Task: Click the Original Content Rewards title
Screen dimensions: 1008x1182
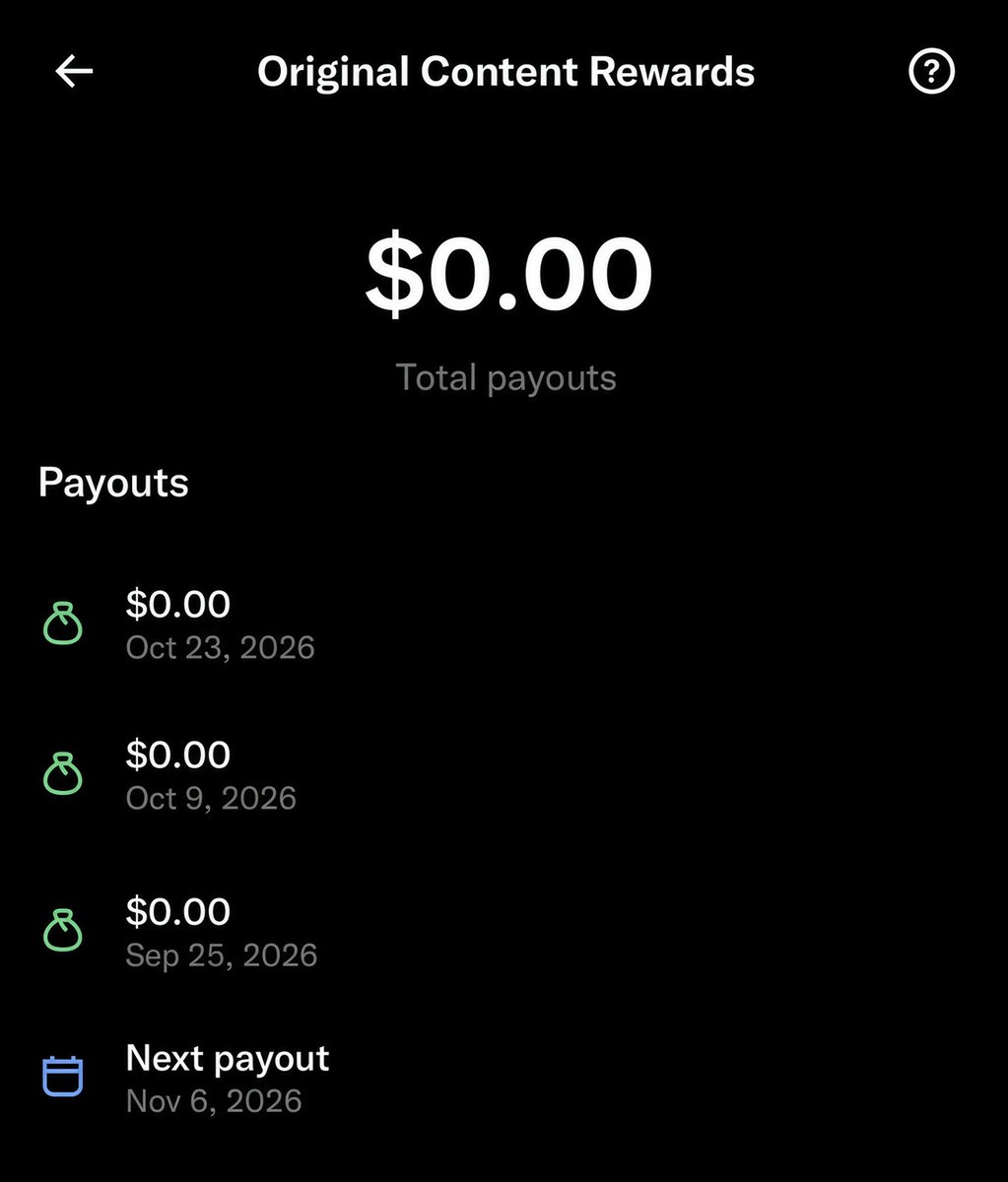Action: click(505, 72)
